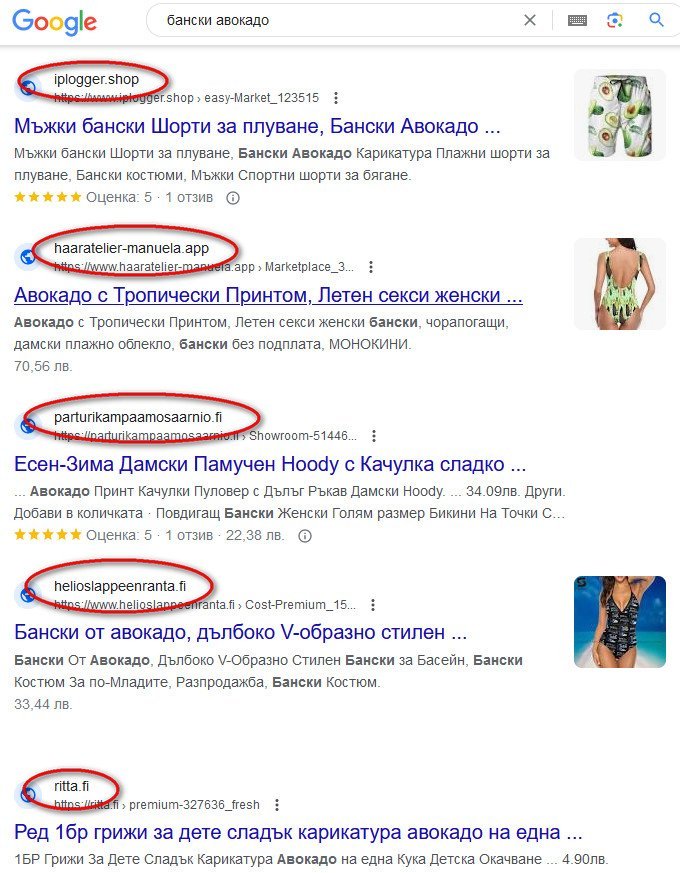The height and width of the screenshot is (873, 680).
Task: Click the green avocado swimsuit thumbnail
Action: coord(620,284)
